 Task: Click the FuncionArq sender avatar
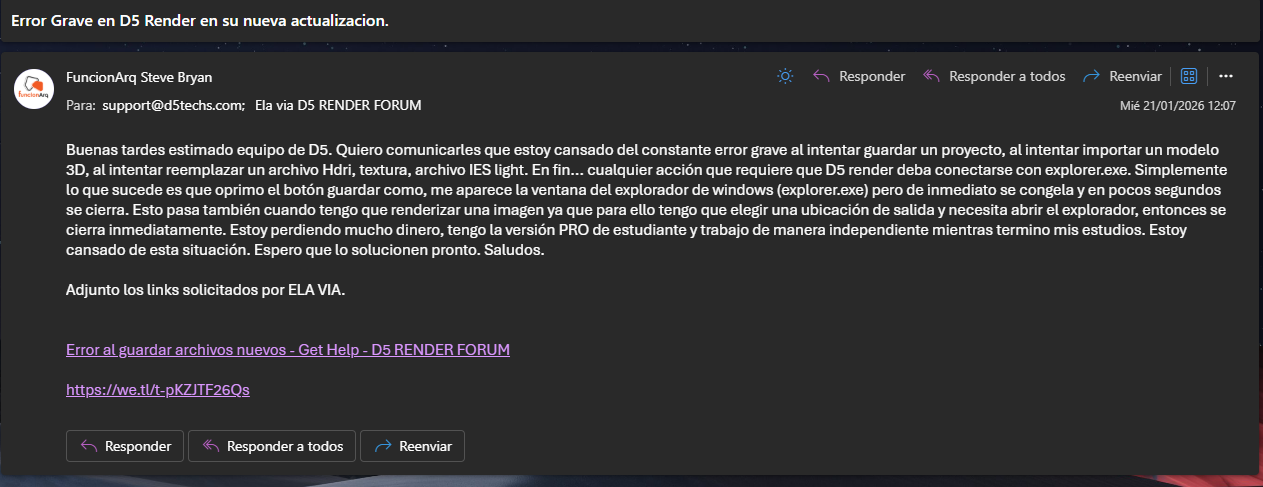point(34,89)
